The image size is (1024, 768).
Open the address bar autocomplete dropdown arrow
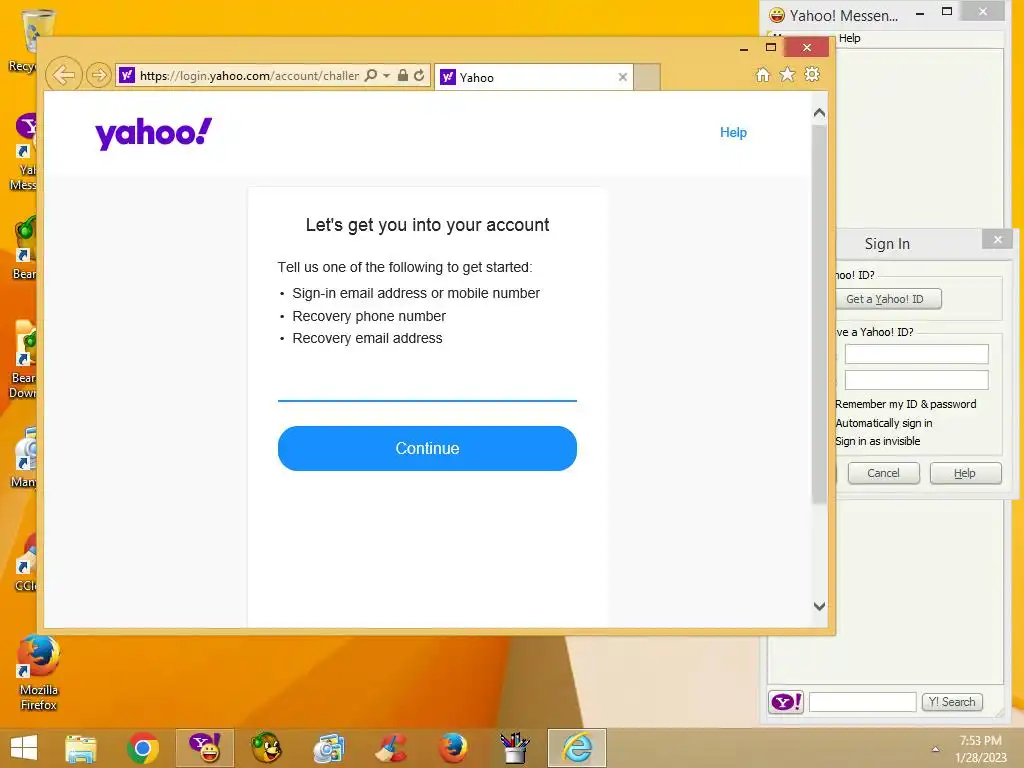pyautogui.click(x=387, y=76)
